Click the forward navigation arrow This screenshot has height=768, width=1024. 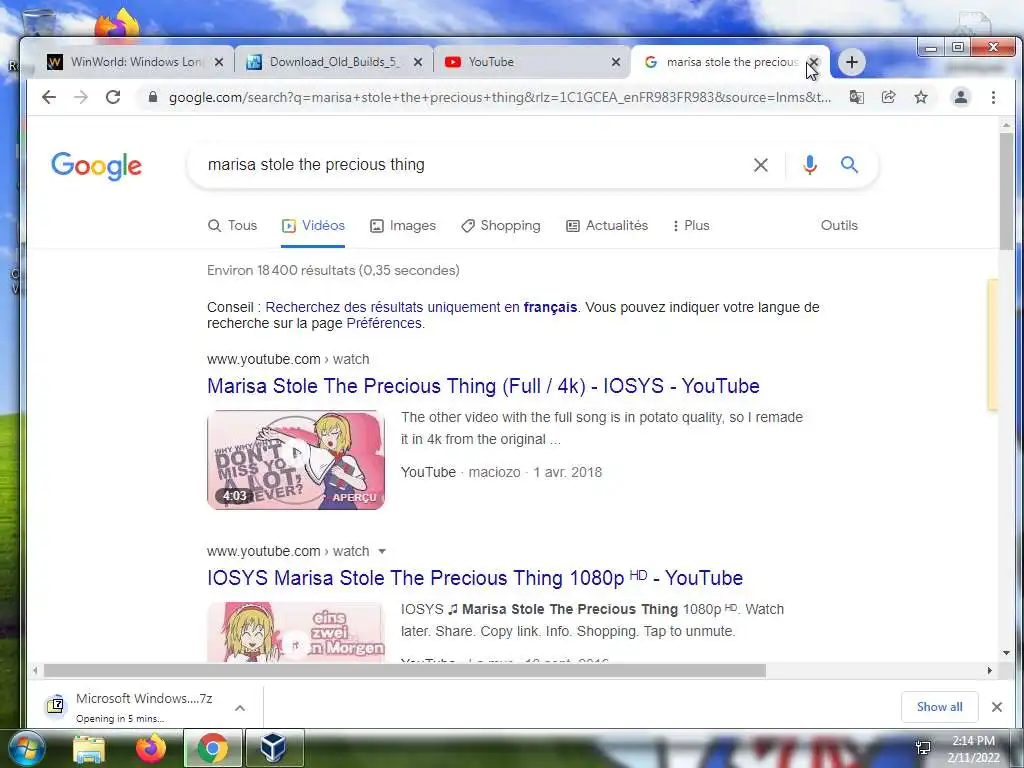[81, 97]
